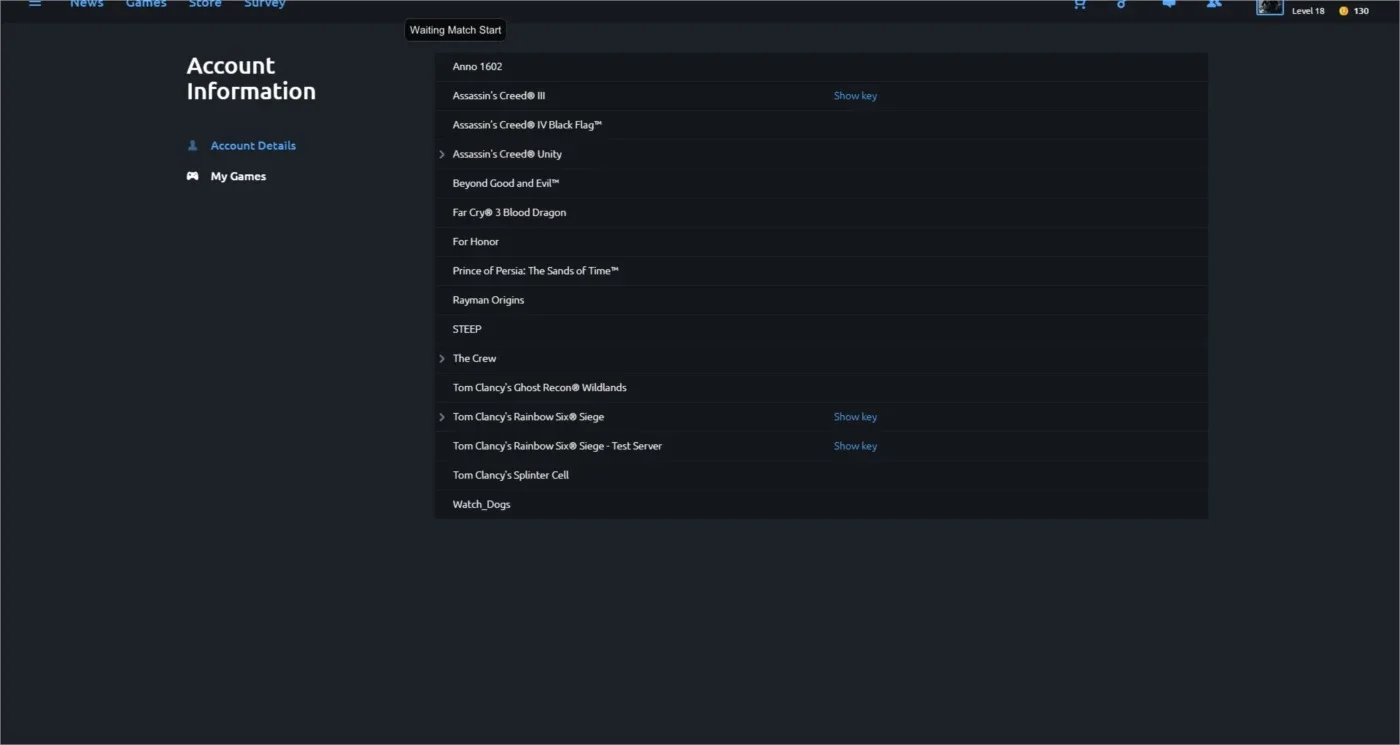Open the Store tab
The height and width of the screenshot is (745, 1400).
[x=205, y=4]
